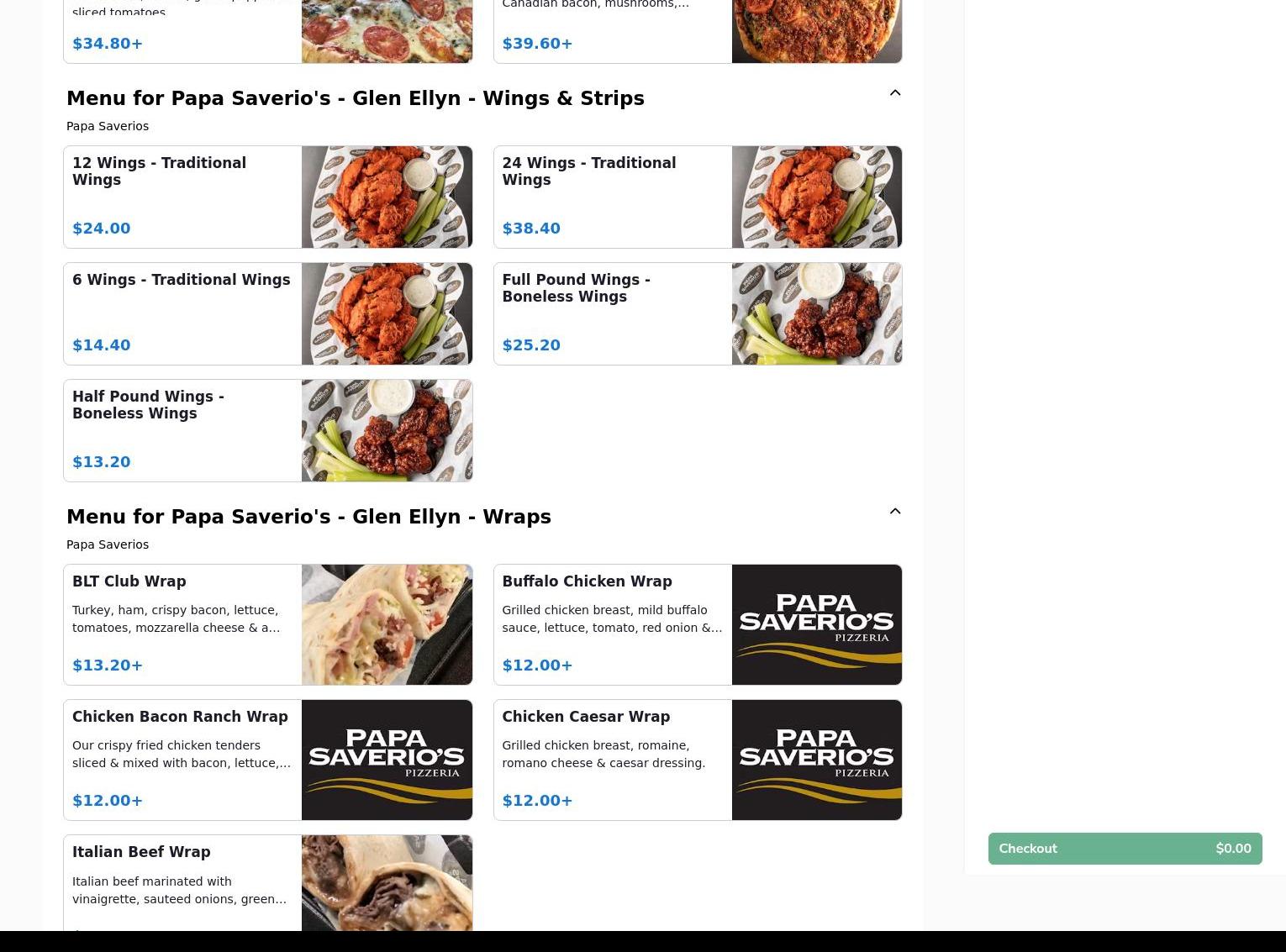Viewport: 1286px width, 952px height.
Task: Open the Italian Beef Wrap item
Action: click(x=267, y=882)
